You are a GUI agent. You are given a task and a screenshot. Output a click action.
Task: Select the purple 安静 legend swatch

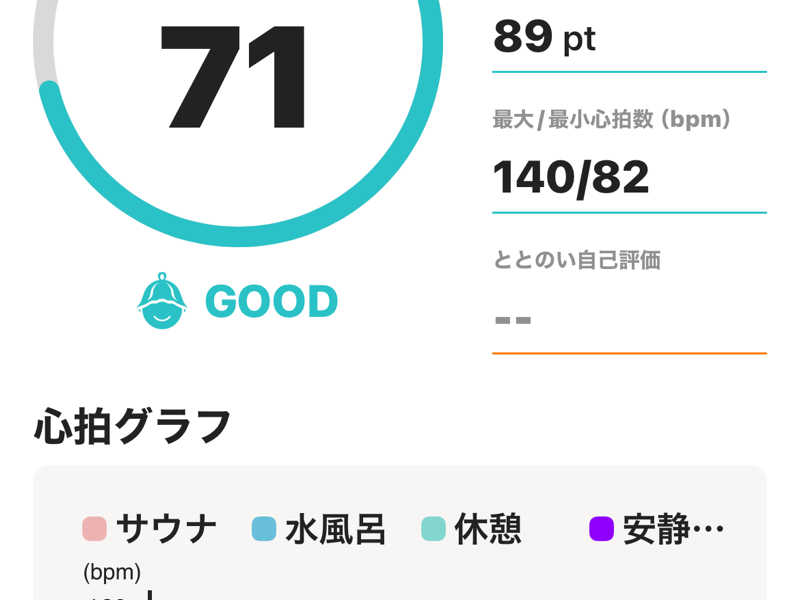(602, 529)
